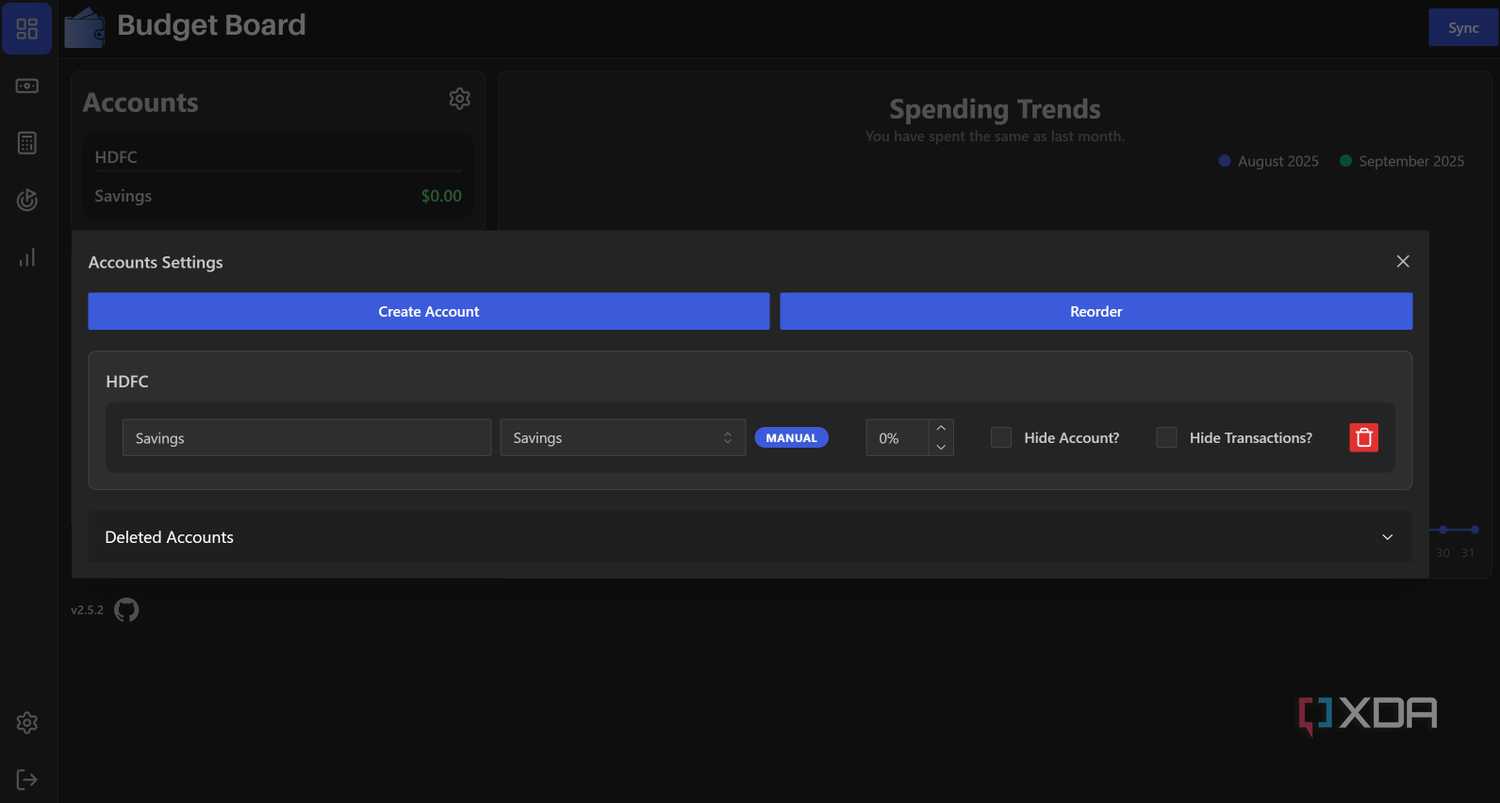The height and width of the screenshot is (803, 1500).
Task: Open the Dashboard page from the sidebar
Action: (27, 28)
